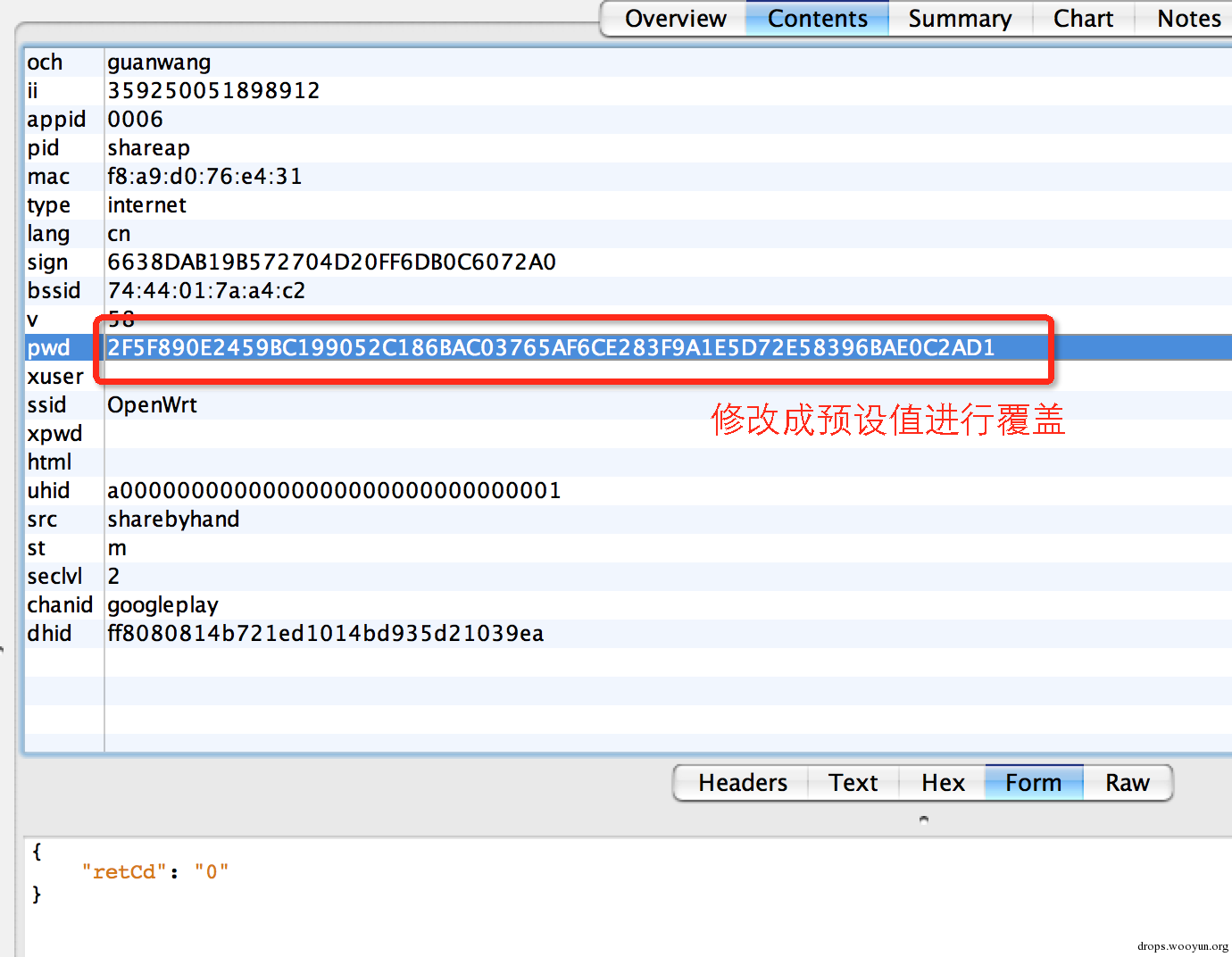Select the uhid value a000...0001

point(334,491)
